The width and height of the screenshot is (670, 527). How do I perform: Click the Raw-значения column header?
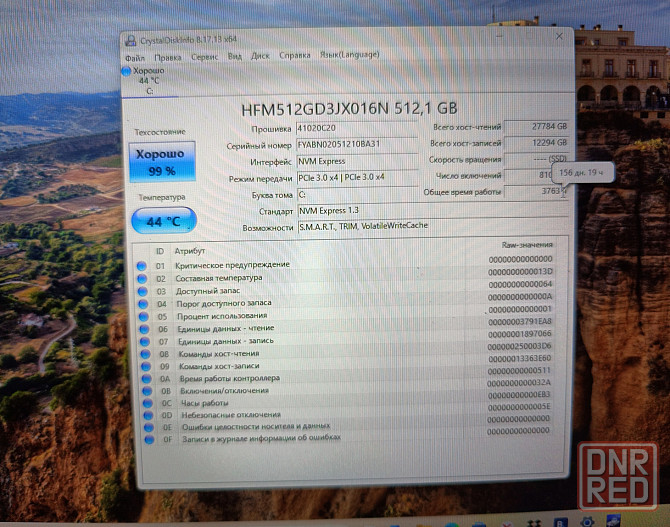tap(526, 245)
